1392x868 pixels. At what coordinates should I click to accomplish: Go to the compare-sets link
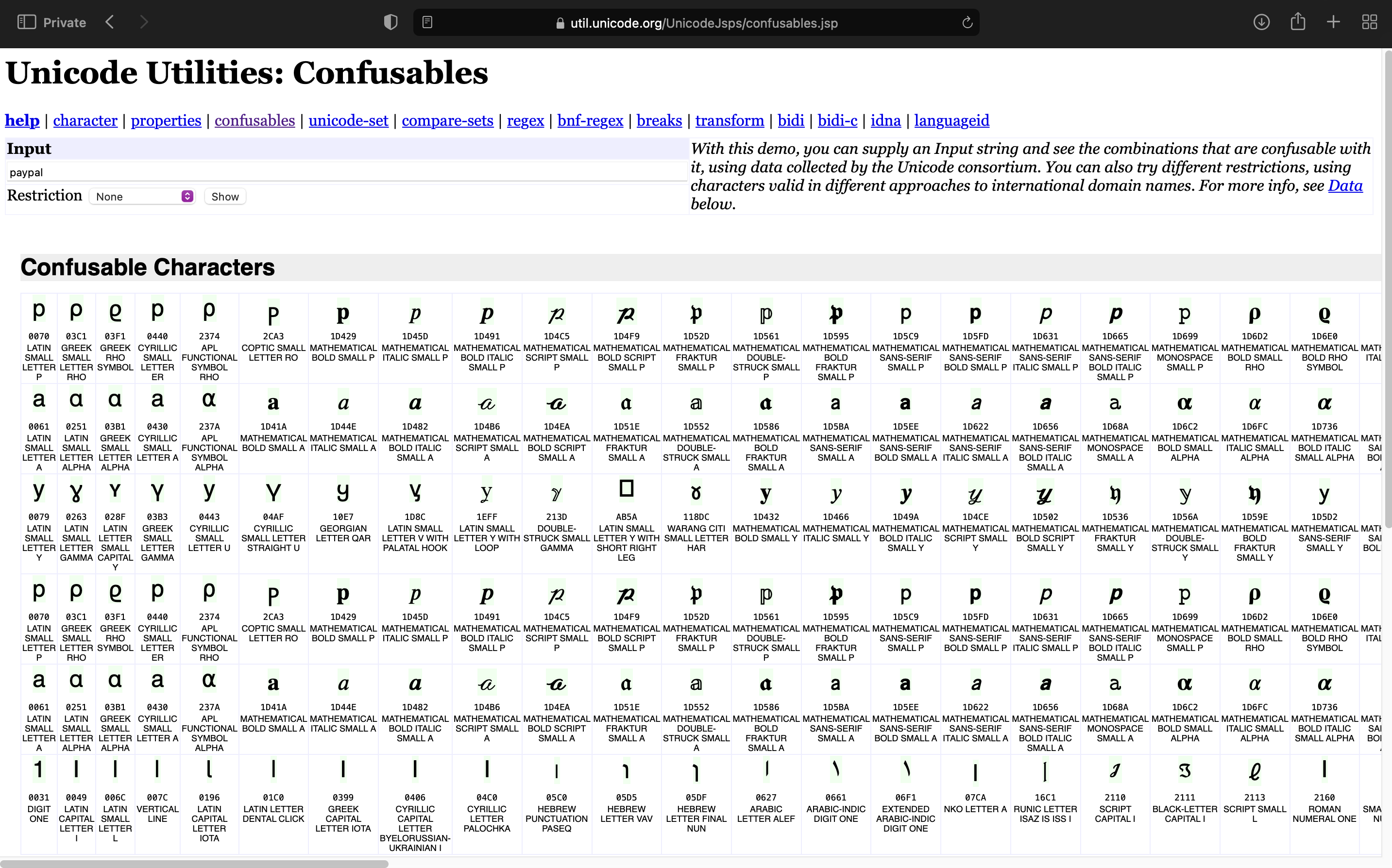pyautogui.click(x=447, y=120)
